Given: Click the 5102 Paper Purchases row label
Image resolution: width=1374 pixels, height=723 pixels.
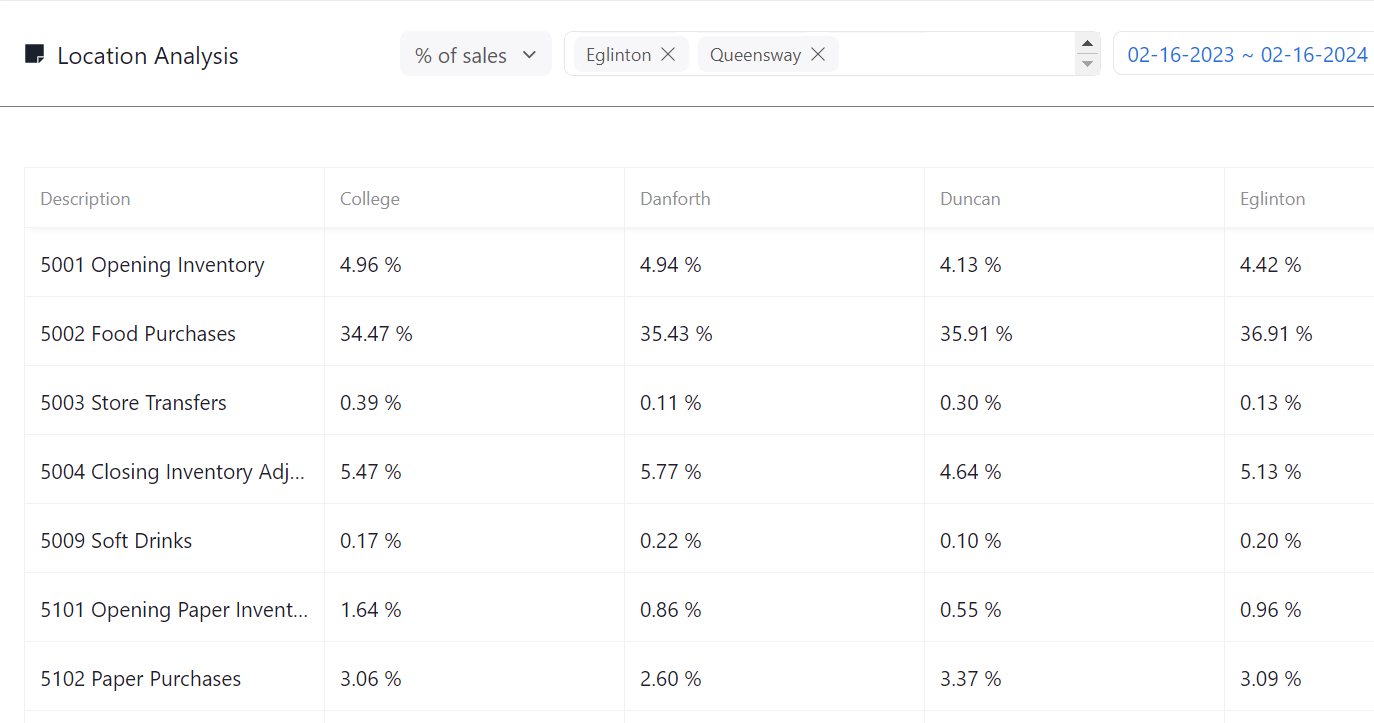Looking at the screenshot, I should (140, 679).
